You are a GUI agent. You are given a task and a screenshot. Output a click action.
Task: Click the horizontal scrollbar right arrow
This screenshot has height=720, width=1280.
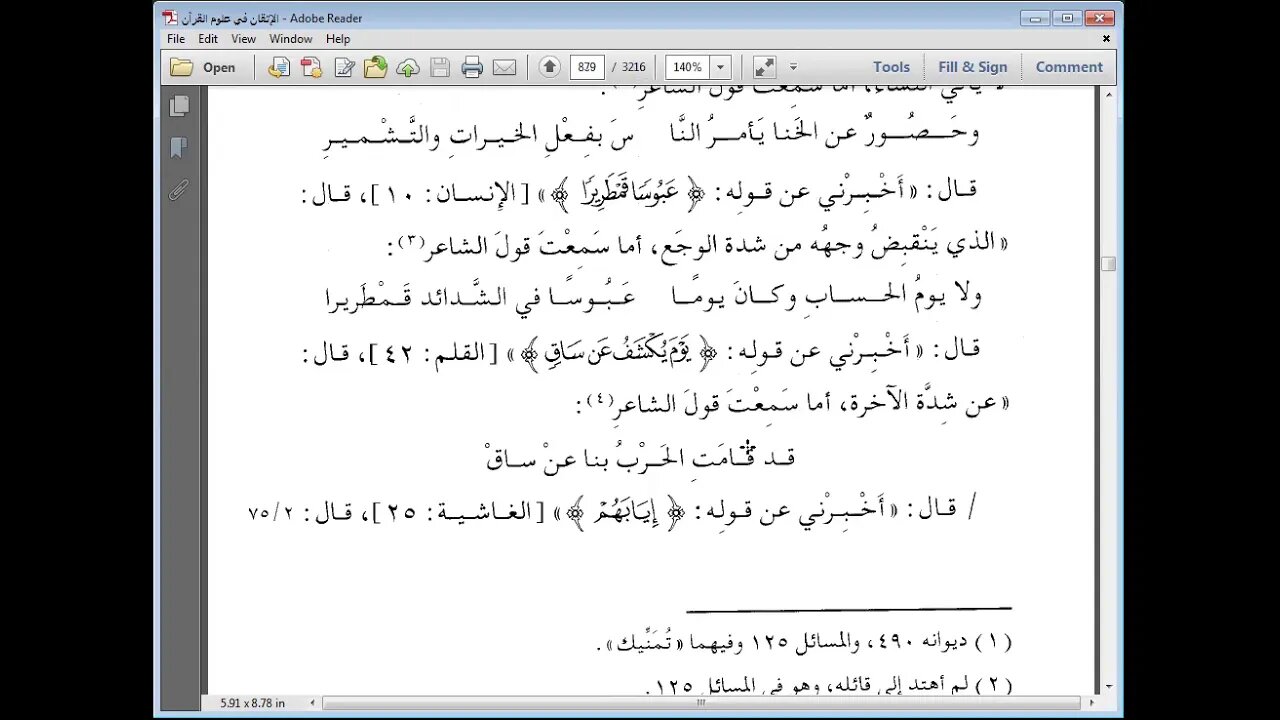(x=1090, y=703)
